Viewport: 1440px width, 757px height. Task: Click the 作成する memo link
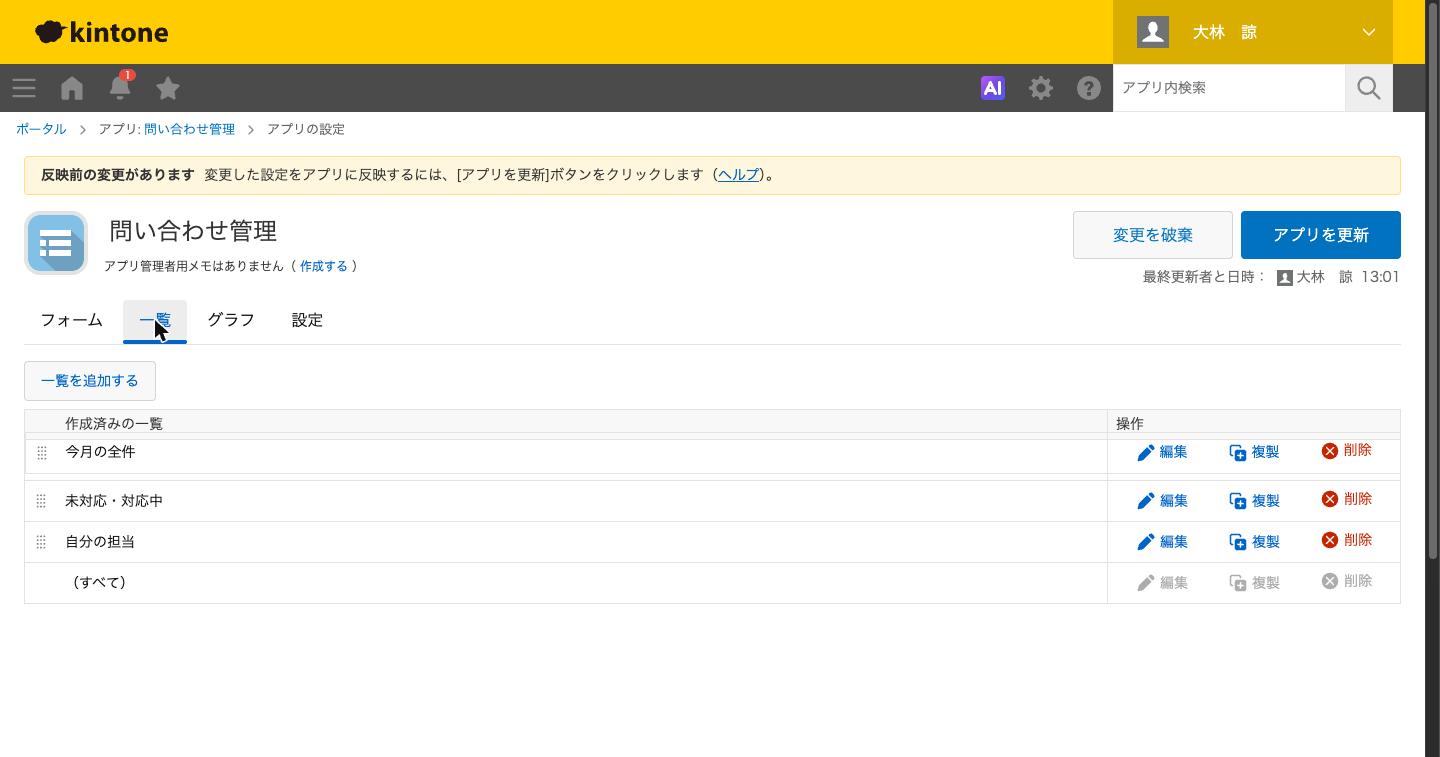tap(324, 266)
